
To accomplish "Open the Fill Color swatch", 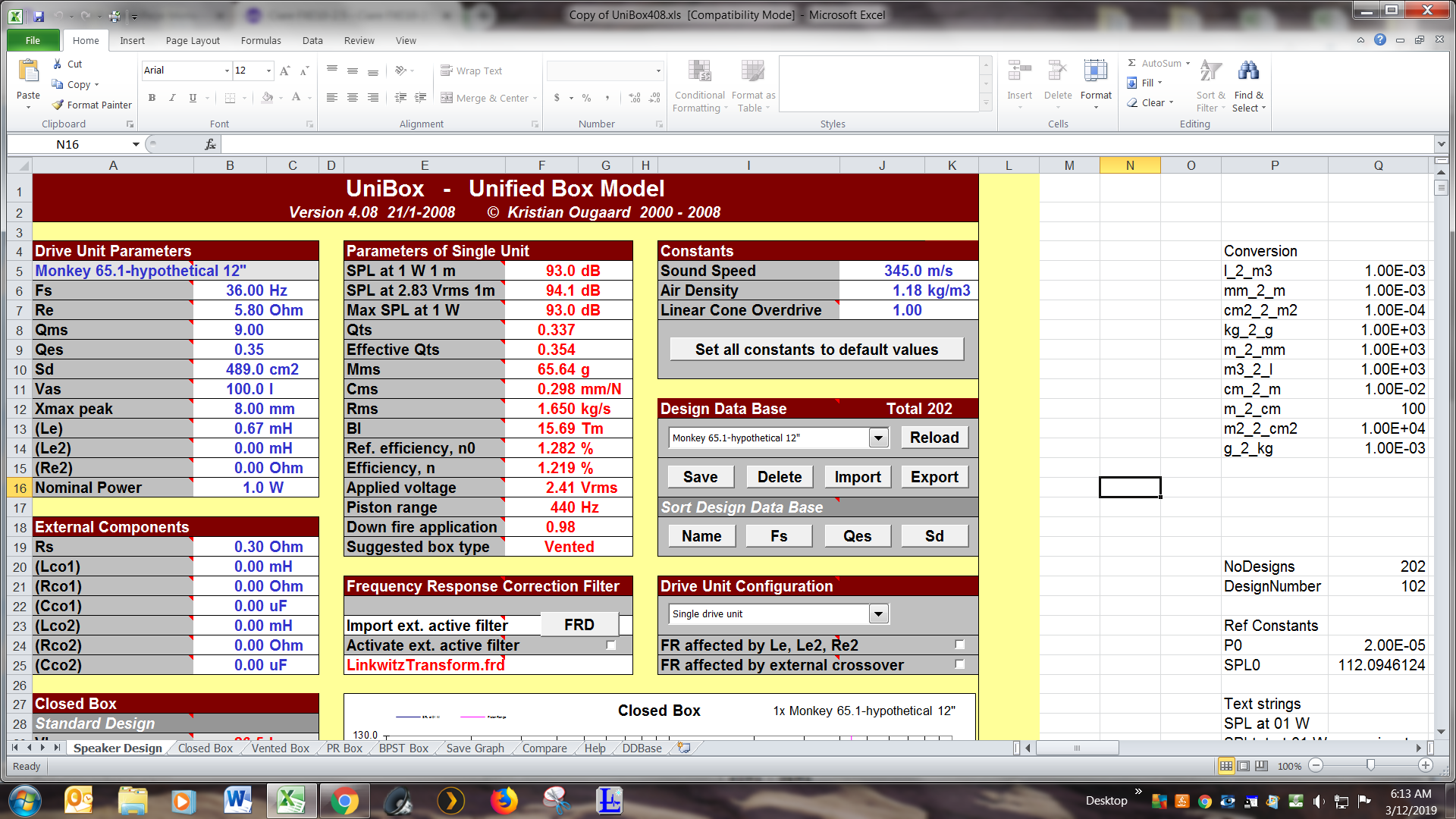I will [x=267, y=98].
